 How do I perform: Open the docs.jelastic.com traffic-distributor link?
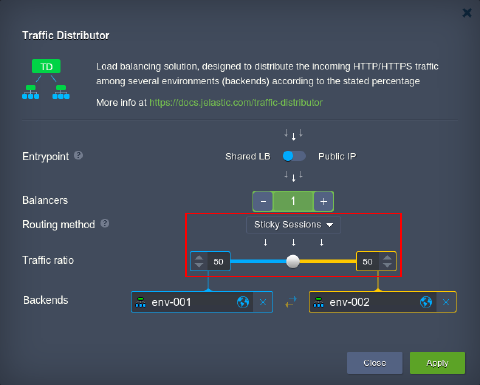pos(236,102)
